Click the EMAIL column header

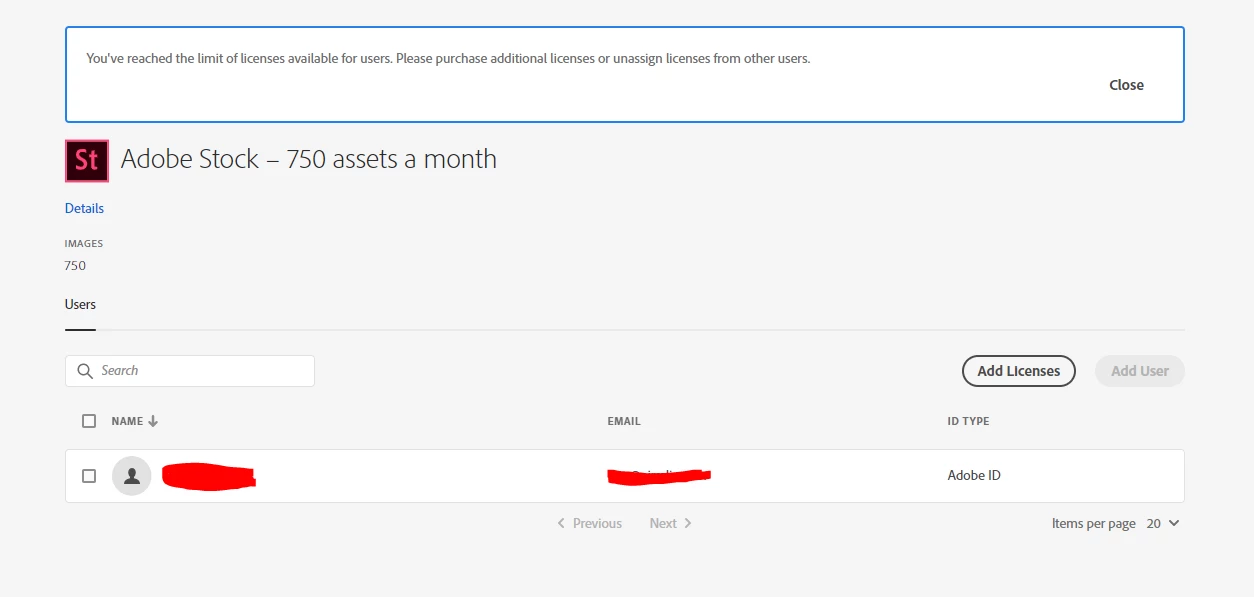tap(624, 421)
